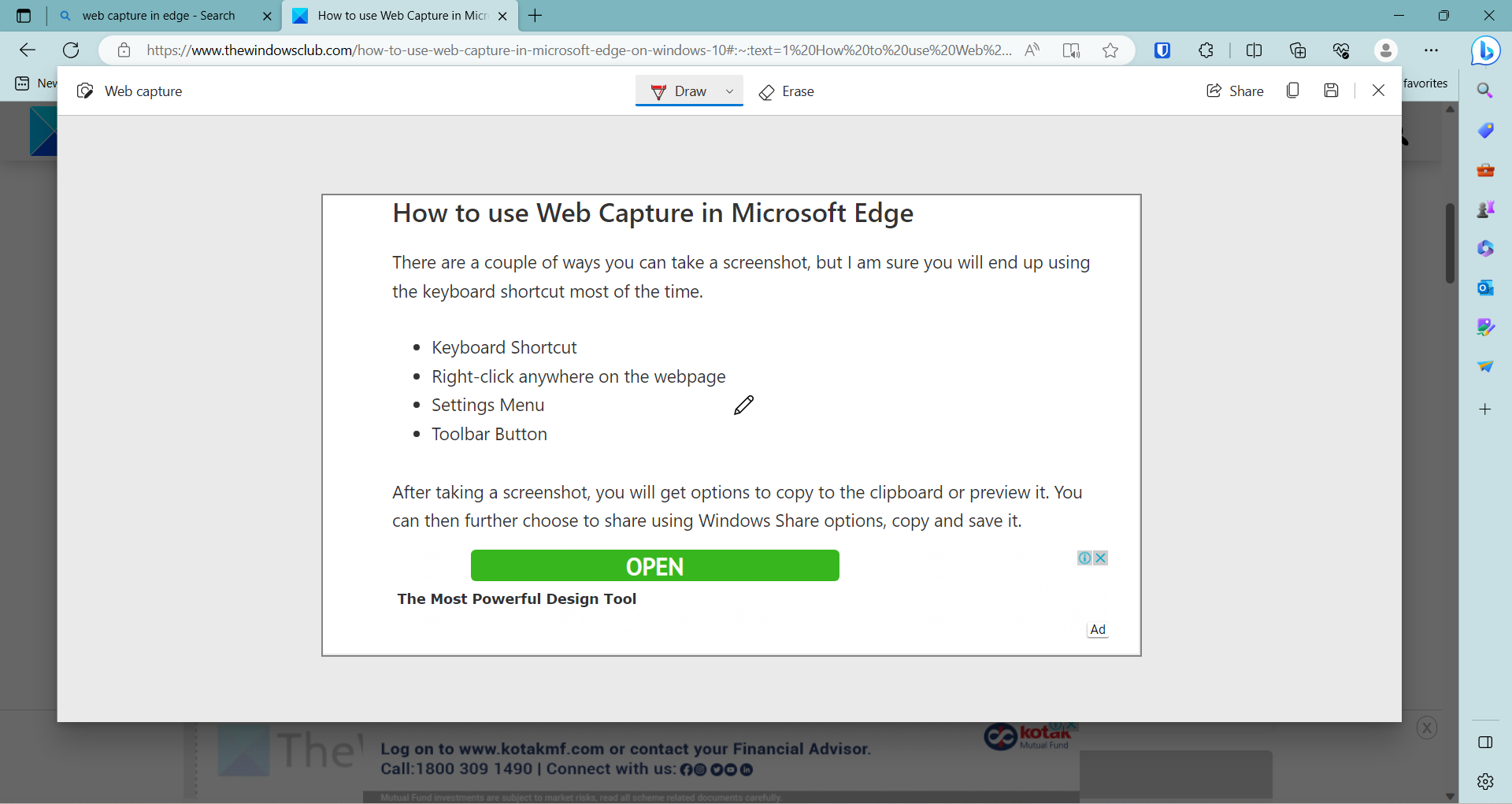Enter Immersive Reader mode

pyautogui.click(x=1071, y=50)
